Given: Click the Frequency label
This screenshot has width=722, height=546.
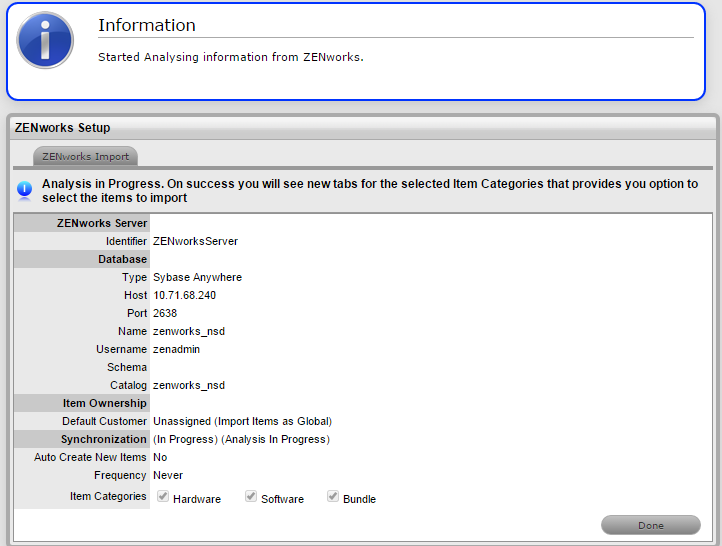Looking at the screenshot, I should click(x=120, y=475).
